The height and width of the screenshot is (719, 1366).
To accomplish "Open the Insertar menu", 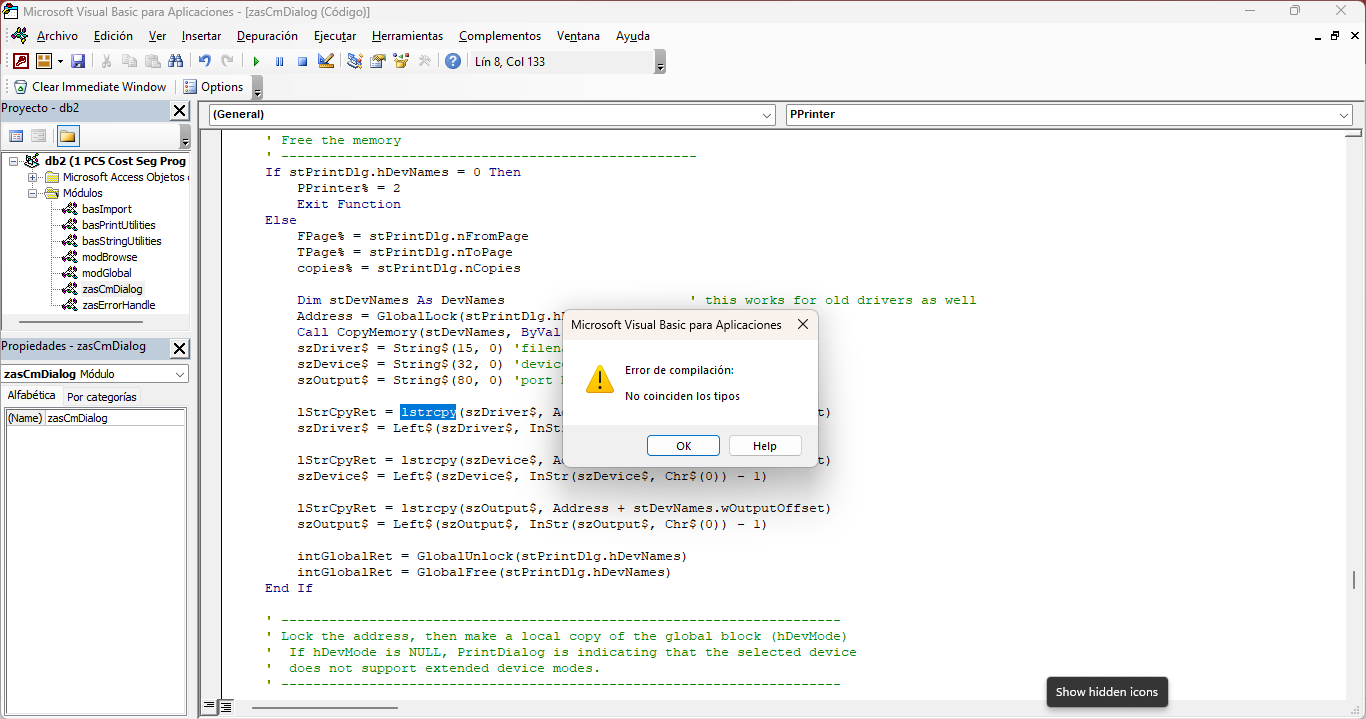I will [x=201, y=36].
